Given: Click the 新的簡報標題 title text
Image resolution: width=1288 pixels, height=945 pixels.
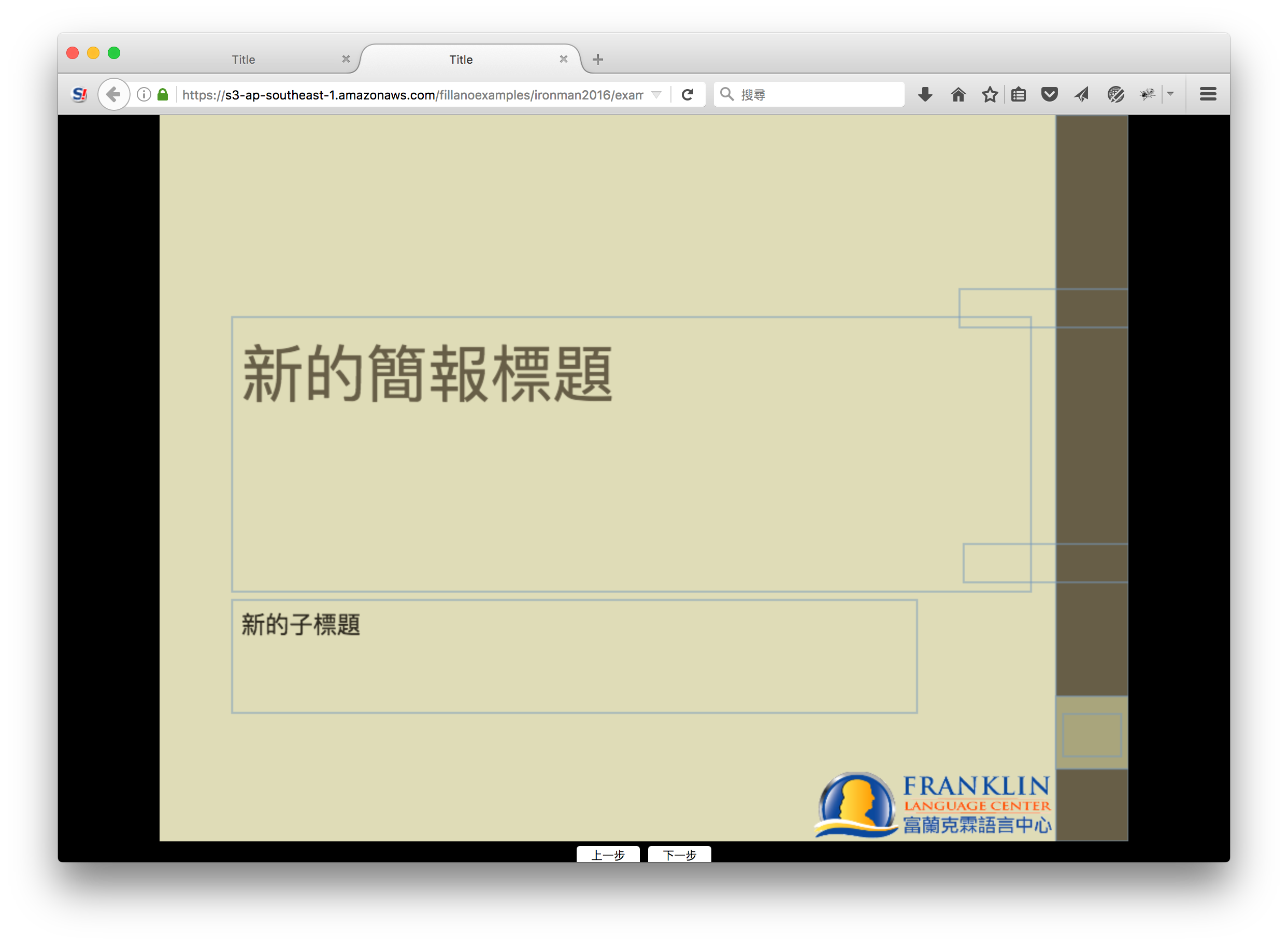Looking at the screenshot, I should (x=428, y=374).
